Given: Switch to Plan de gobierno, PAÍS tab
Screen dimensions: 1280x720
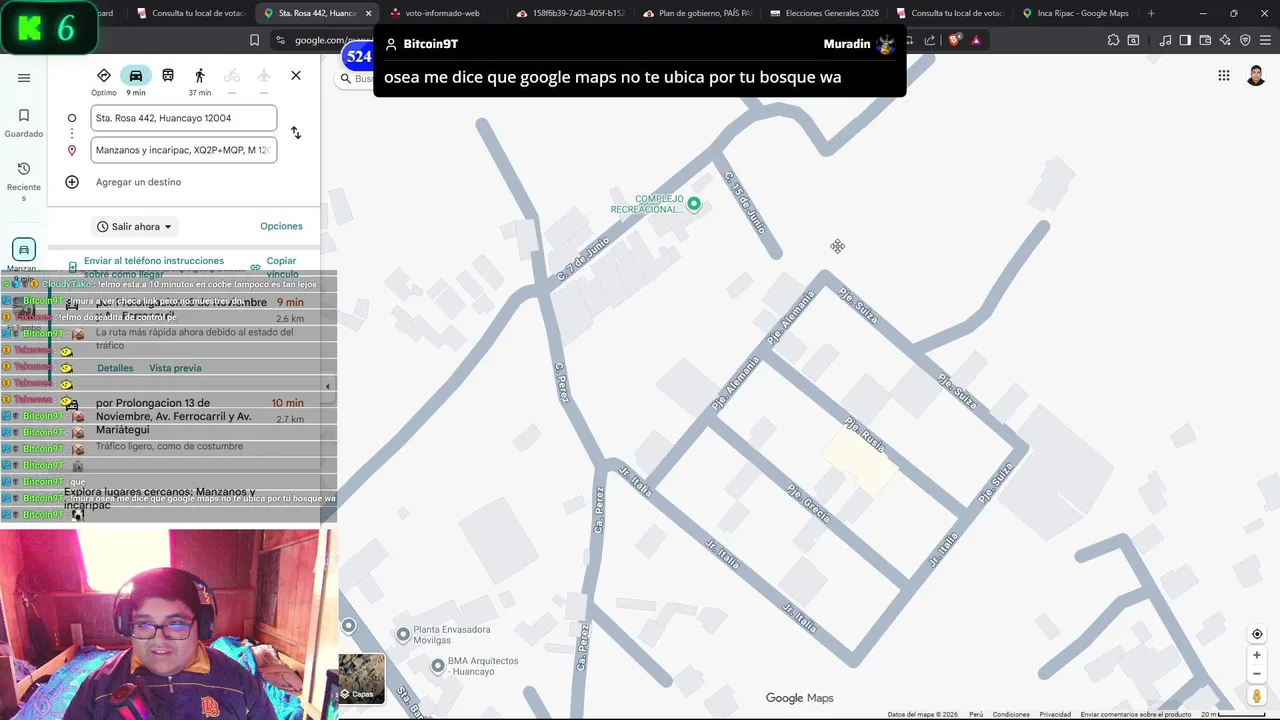Looking at the screenshot, I should (x=697, y=13).
